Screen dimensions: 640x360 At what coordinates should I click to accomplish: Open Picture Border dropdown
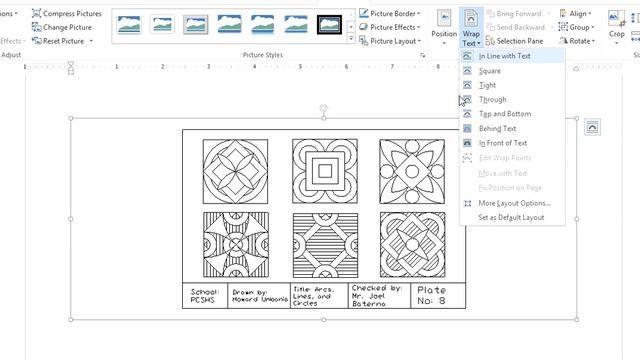point(389,13)
